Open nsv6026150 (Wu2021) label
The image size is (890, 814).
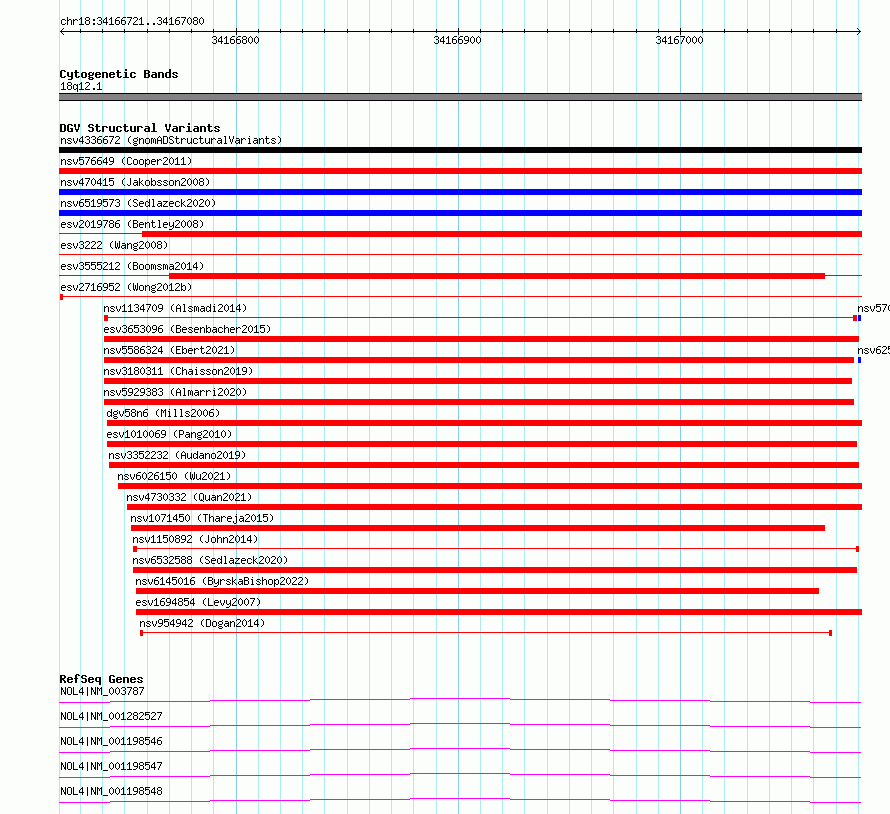coord(174,476)
